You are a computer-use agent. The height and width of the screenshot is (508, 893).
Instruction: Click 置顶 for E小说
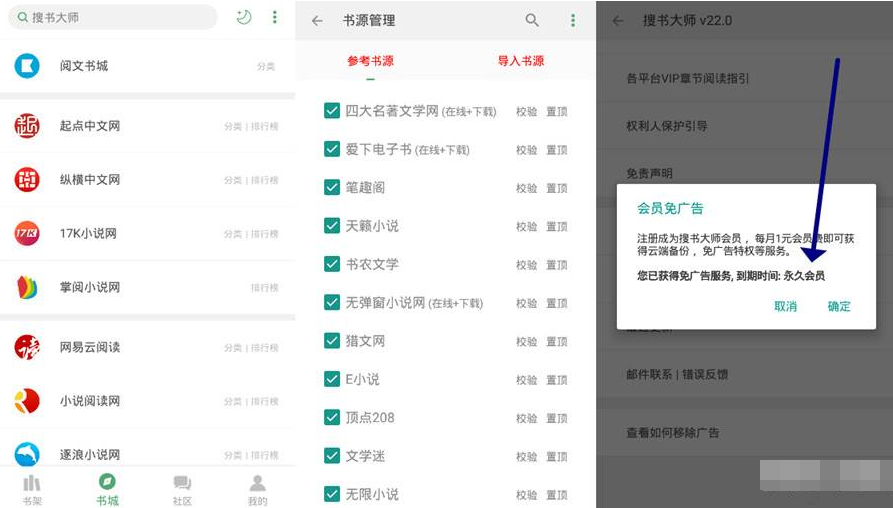pyautogui.click(x=556, y=380)
